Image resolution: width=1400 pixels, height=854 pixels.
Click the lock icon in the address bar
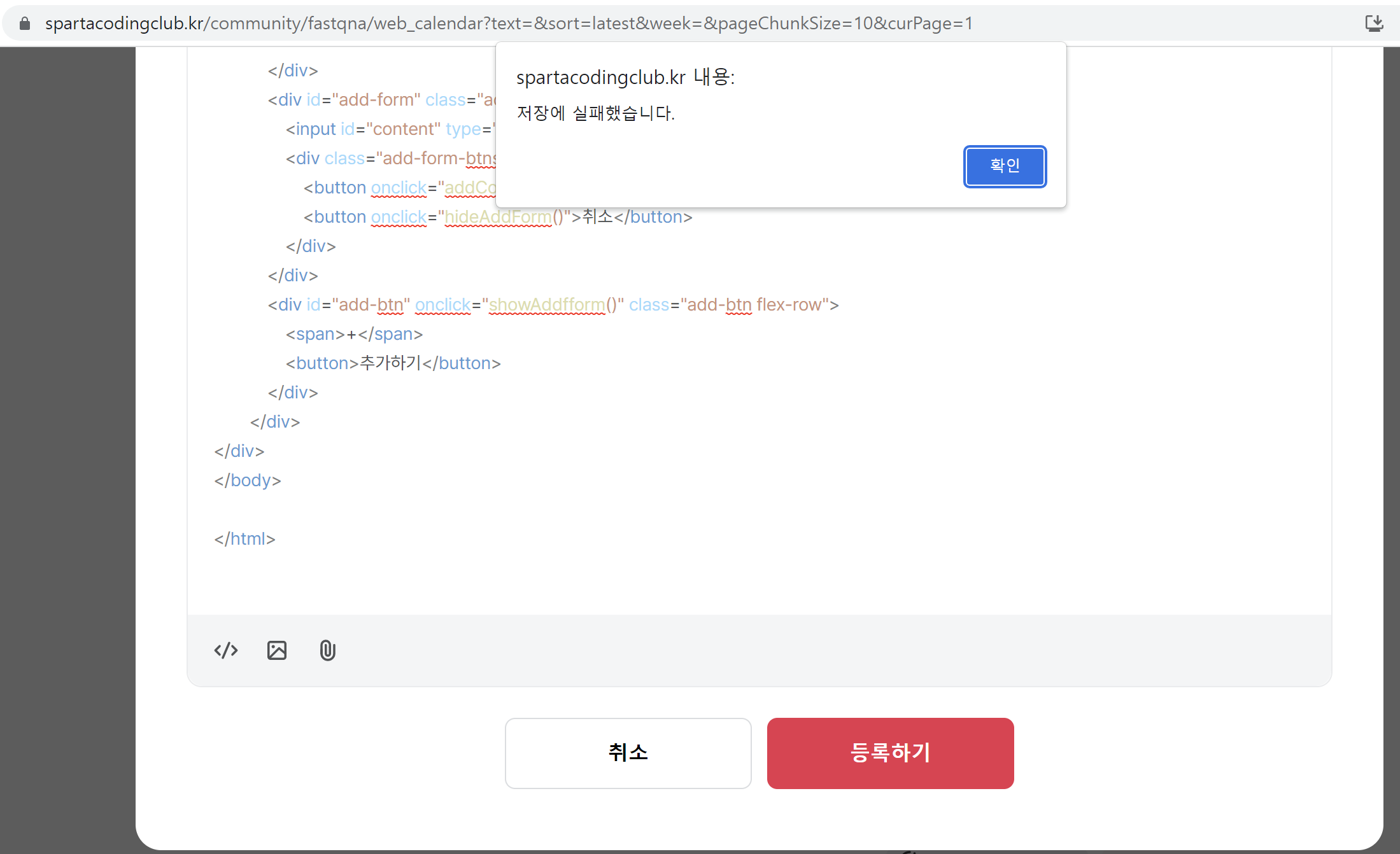coord(25,24)
